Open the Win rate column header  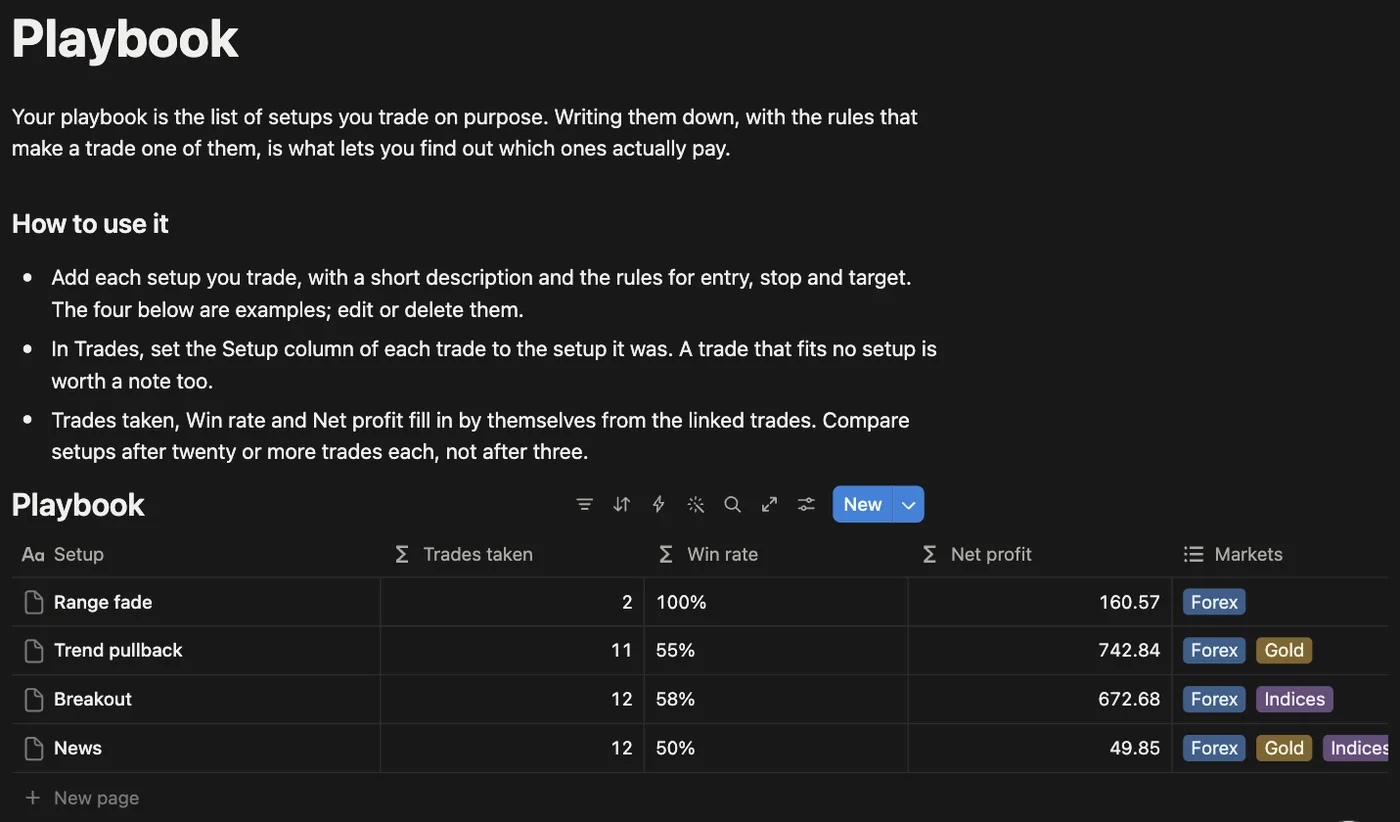[x=776, y=554]
